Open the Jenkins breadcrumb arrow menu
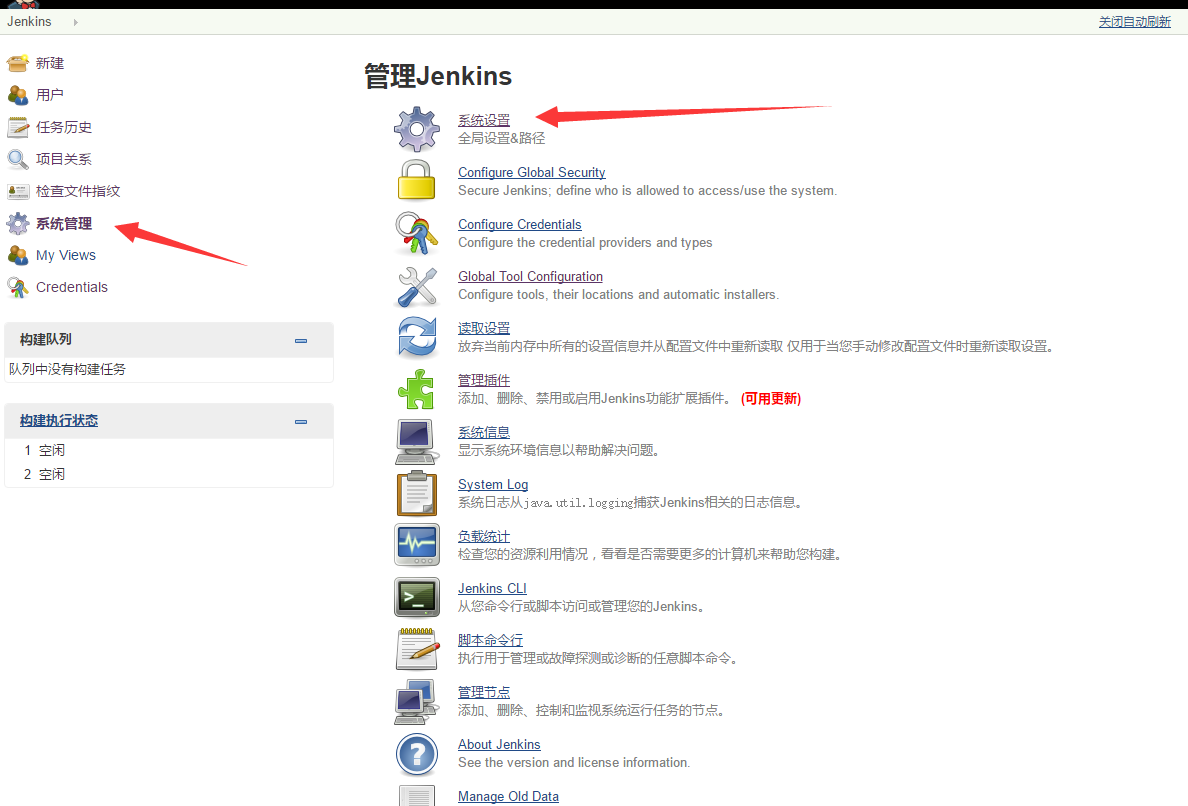 click(75, 22)
